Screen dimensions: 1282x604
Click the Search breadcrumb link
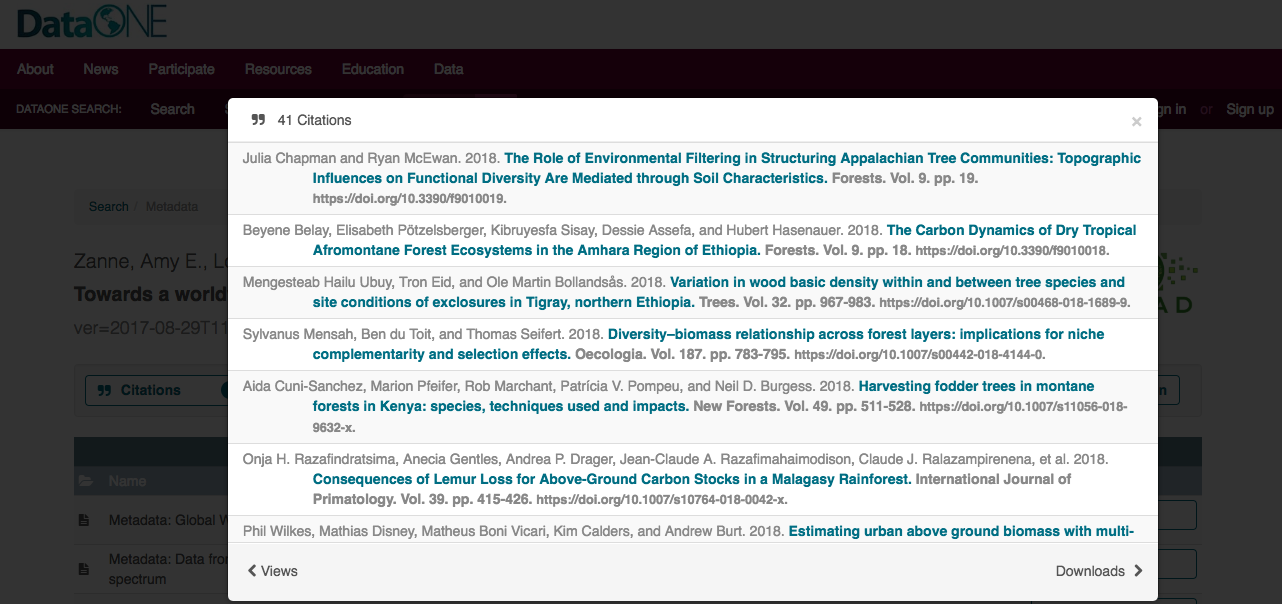click(108, 207)
